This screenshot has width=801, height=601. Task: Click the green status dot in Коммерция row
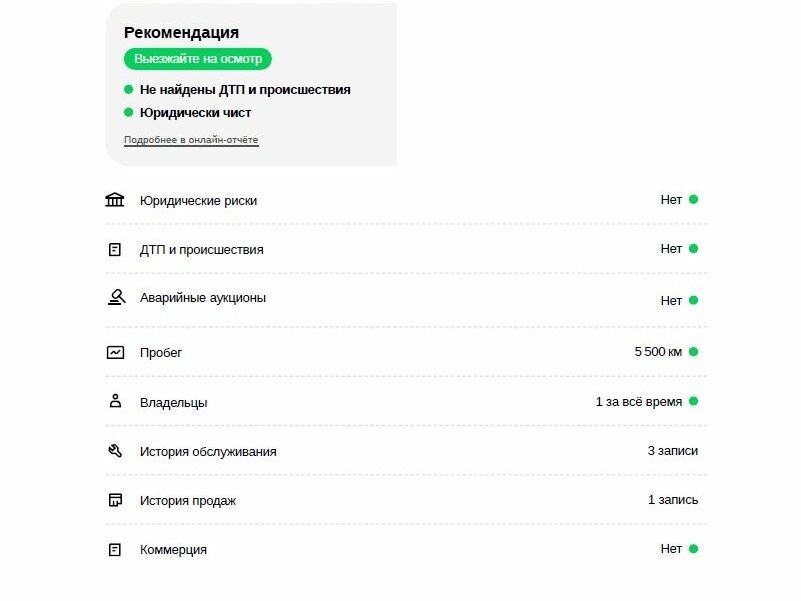click(693, 549)
